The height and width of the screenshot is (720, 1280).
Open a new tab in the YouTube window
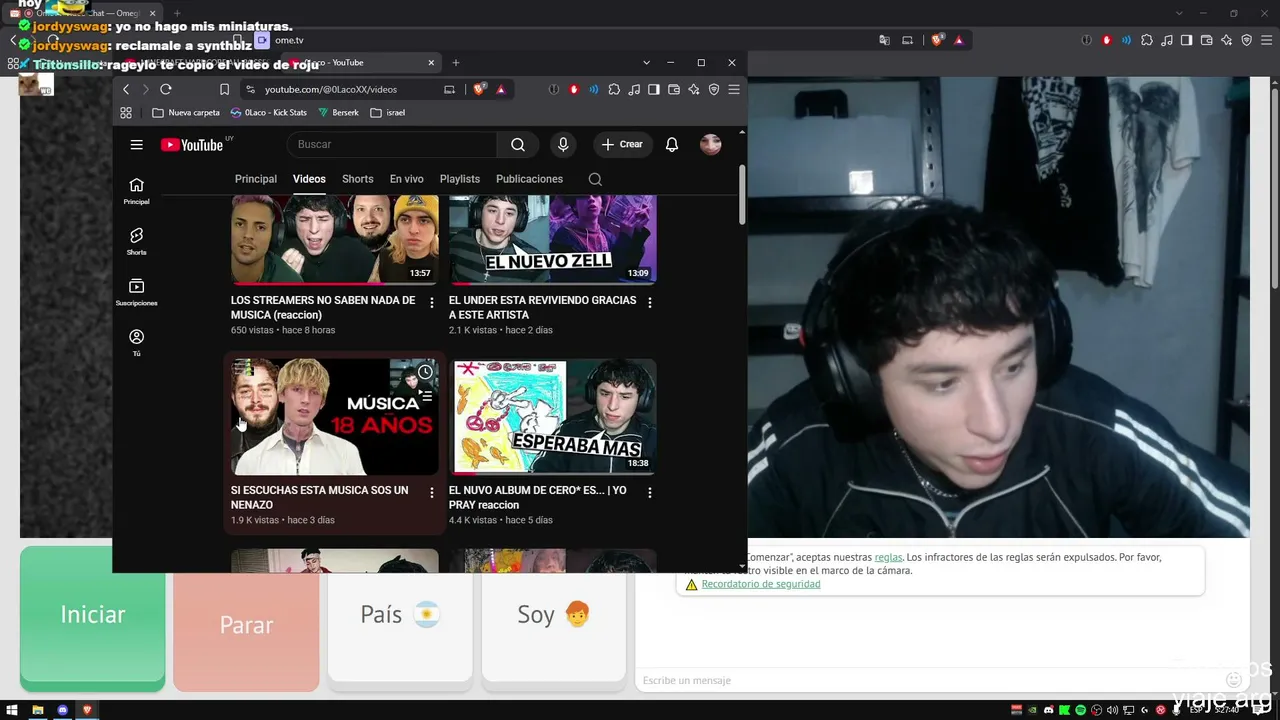click(456, 63)
